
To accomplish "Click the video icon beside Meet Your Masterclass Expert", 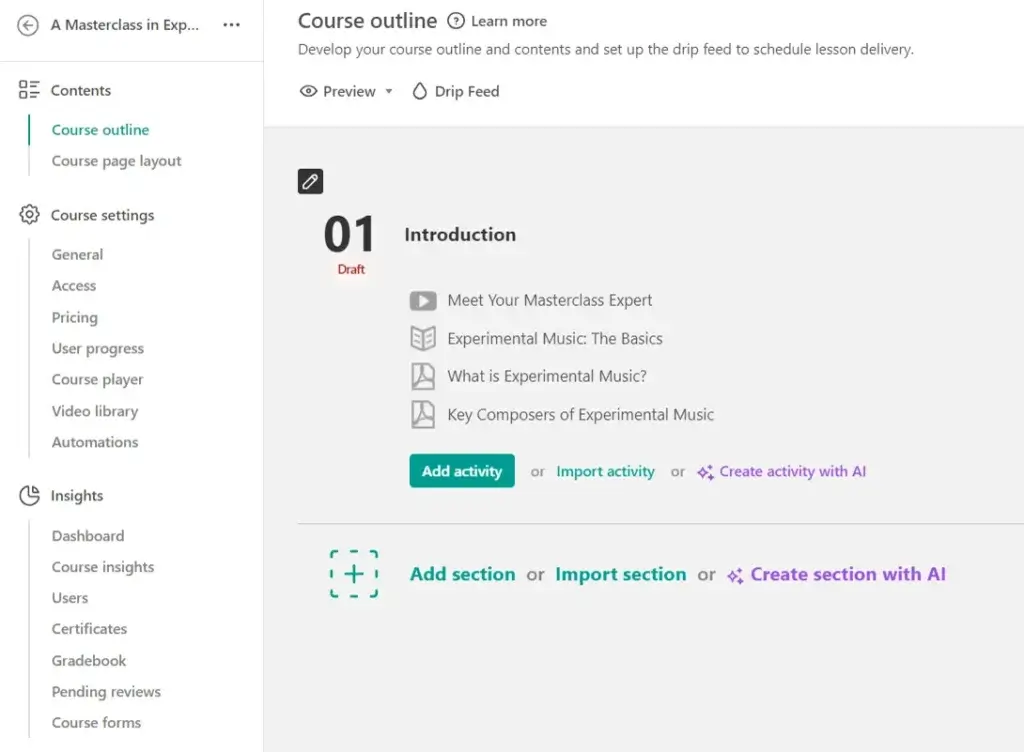I will (424, 300).
